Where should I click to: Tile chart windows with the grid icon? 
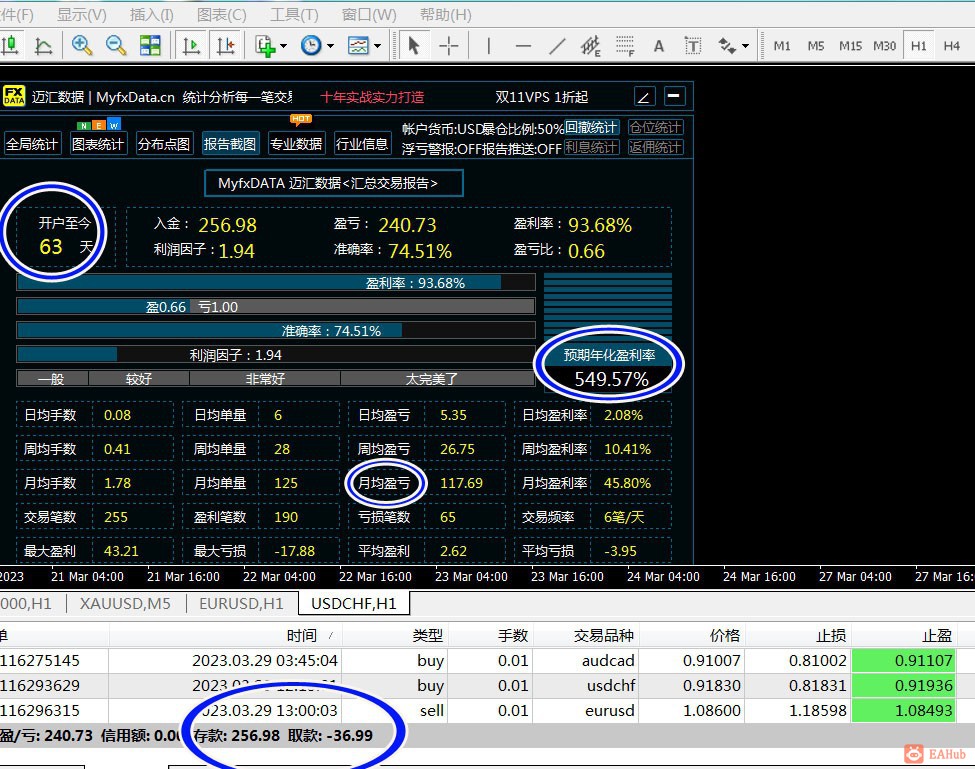pos(150,45)
